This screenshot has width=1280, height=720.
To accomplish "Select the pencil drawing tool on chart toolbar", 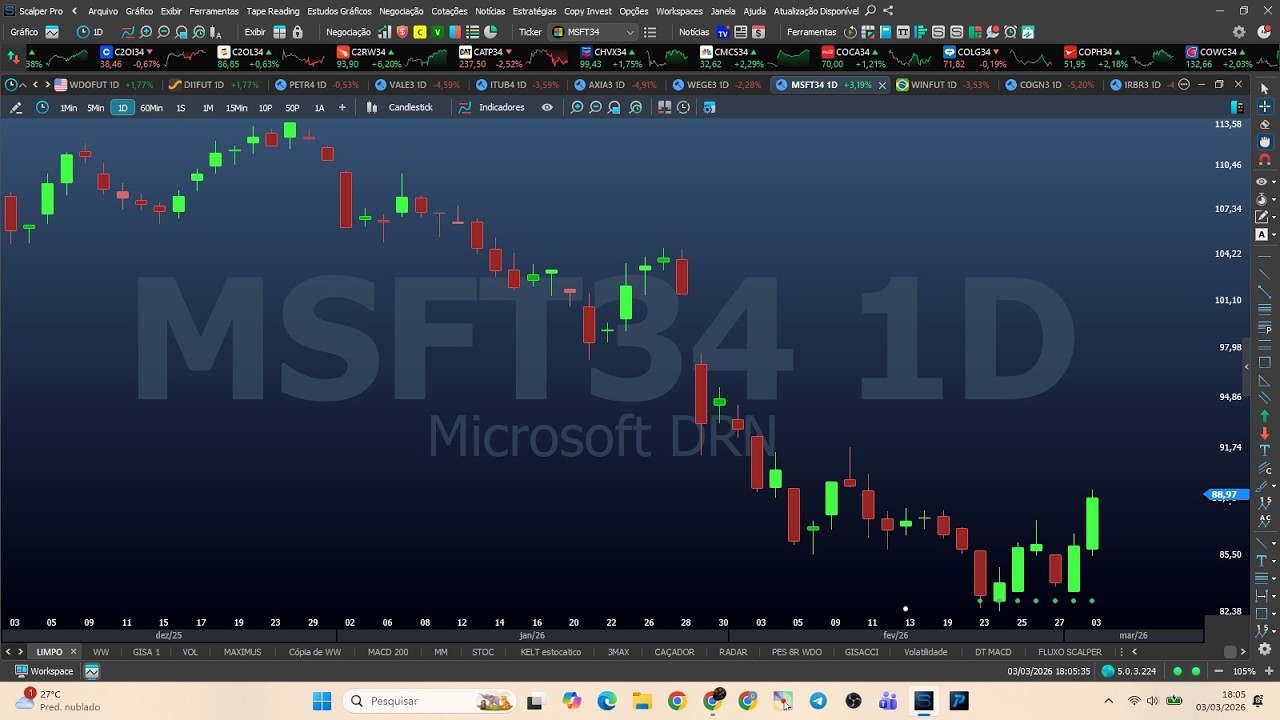I will pos(15,107).
